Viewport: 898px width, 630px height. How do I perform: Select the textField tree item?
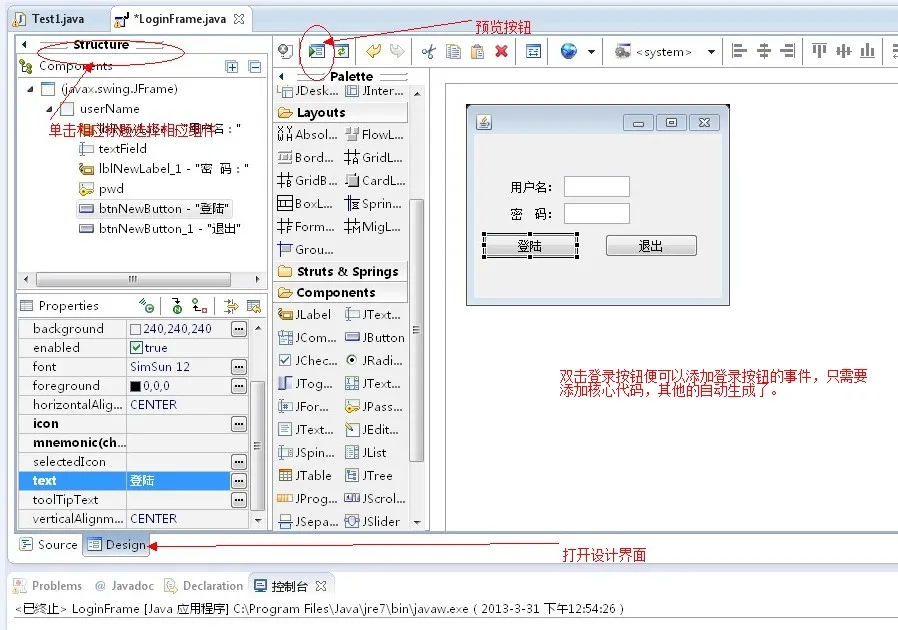pos(113,148)
